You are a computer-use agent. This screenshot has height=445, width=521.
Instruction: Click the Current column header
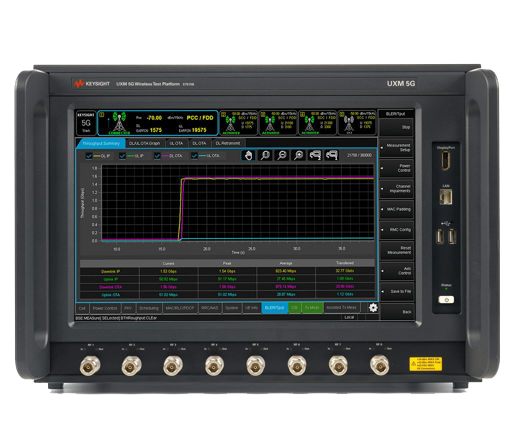pos(168,263)
